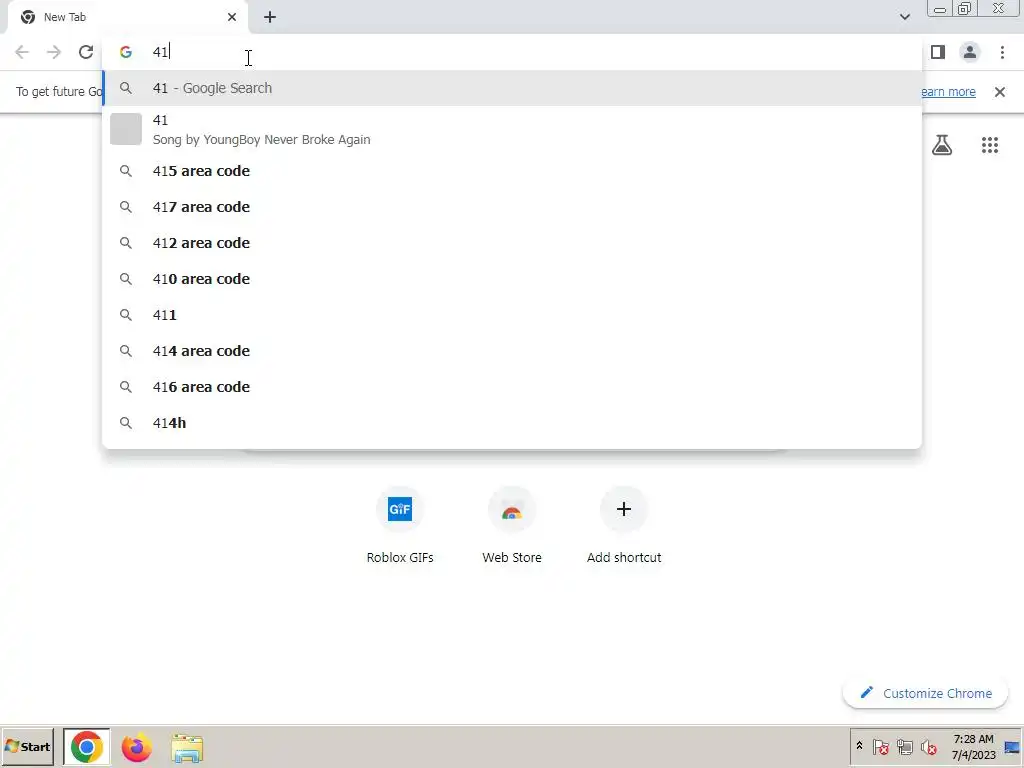Open a new tab with plus button
This screenshot has height=768, width=1024.
click(270, 17)
